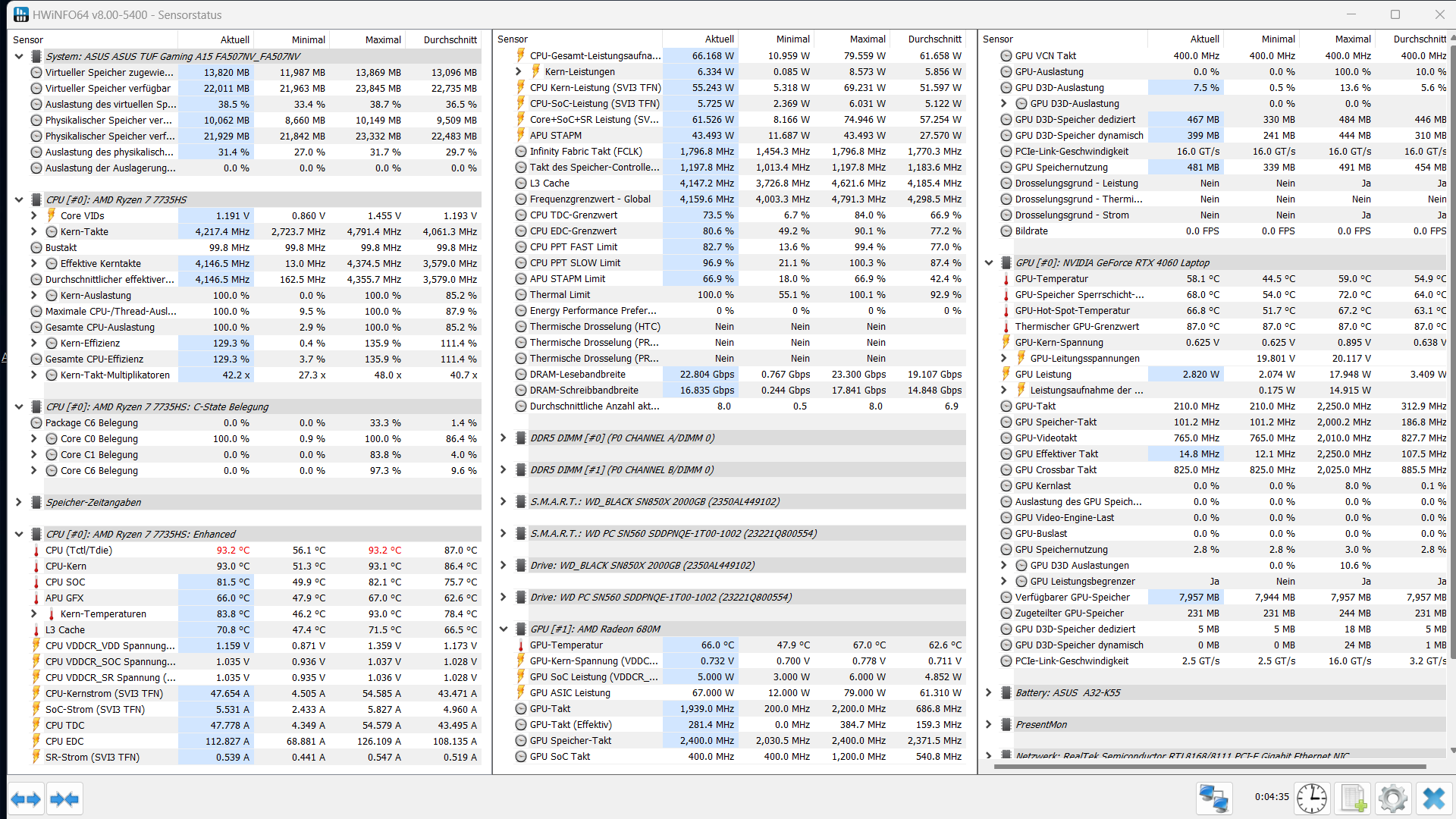Close sensors with the blue X icon
This screenshot has height=819, width=1456.
point(1433,799)
